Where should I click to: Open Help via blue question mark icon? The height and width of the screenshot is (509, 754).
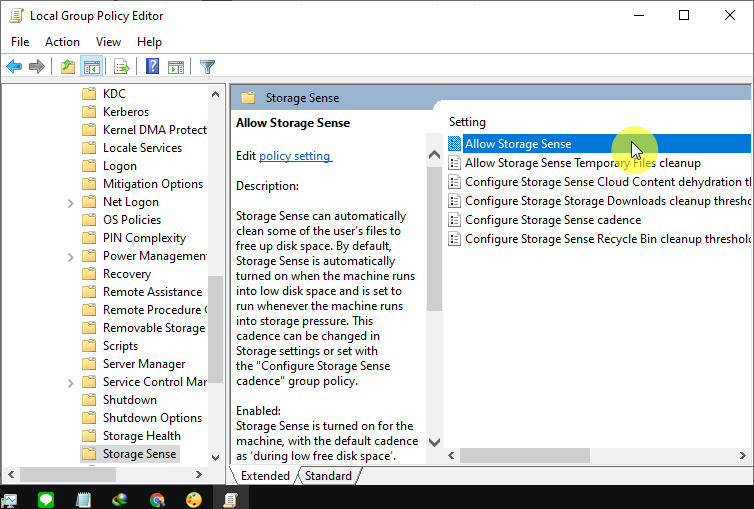point(152,67)
